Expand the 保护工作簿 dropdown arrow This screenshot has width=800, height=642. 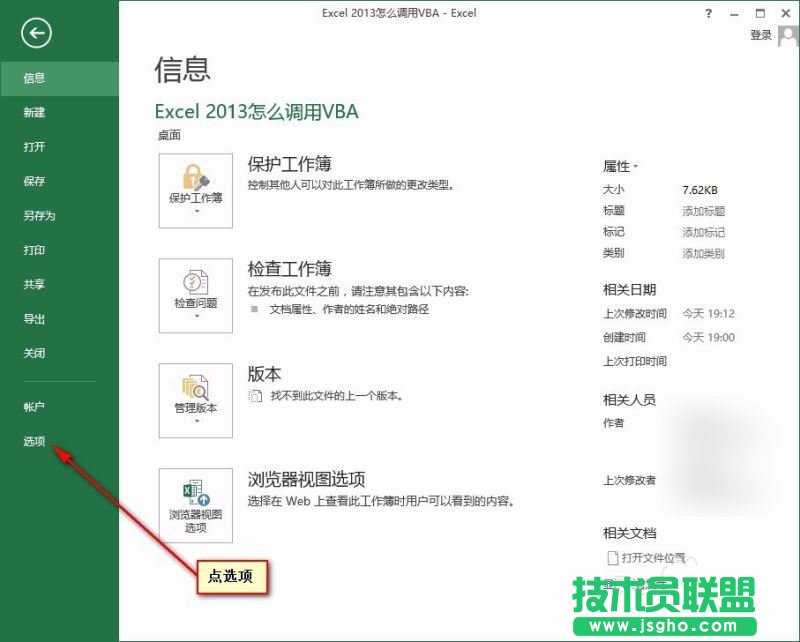point(195,211)
